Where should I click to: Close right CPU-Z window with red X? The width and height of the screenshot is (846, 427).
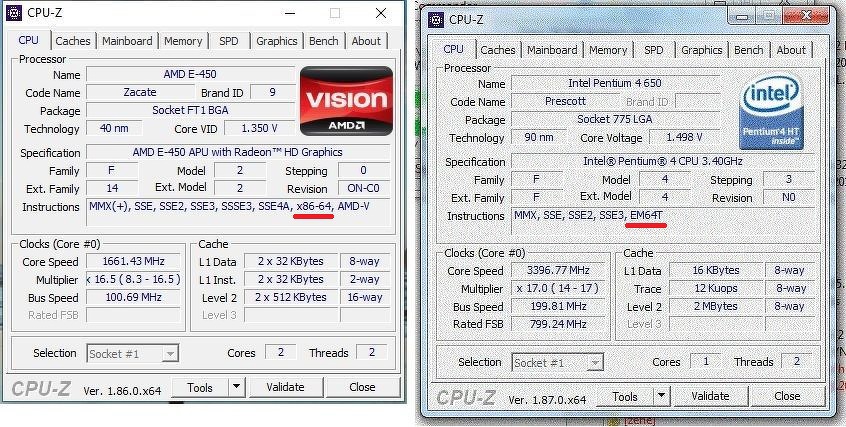point(806,16)
